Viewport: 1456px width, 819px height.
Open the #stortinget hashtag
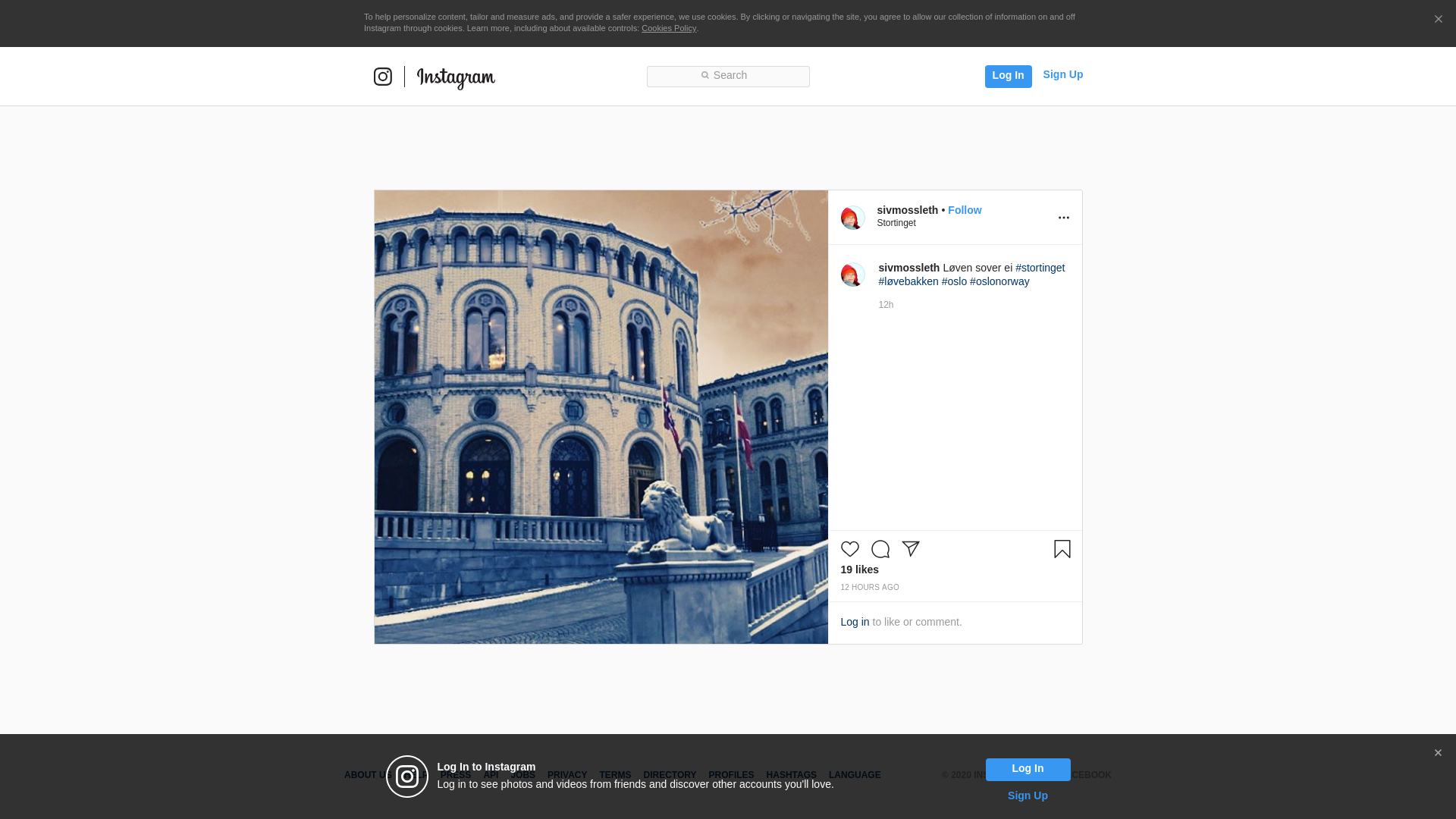tap(1040, 268)
